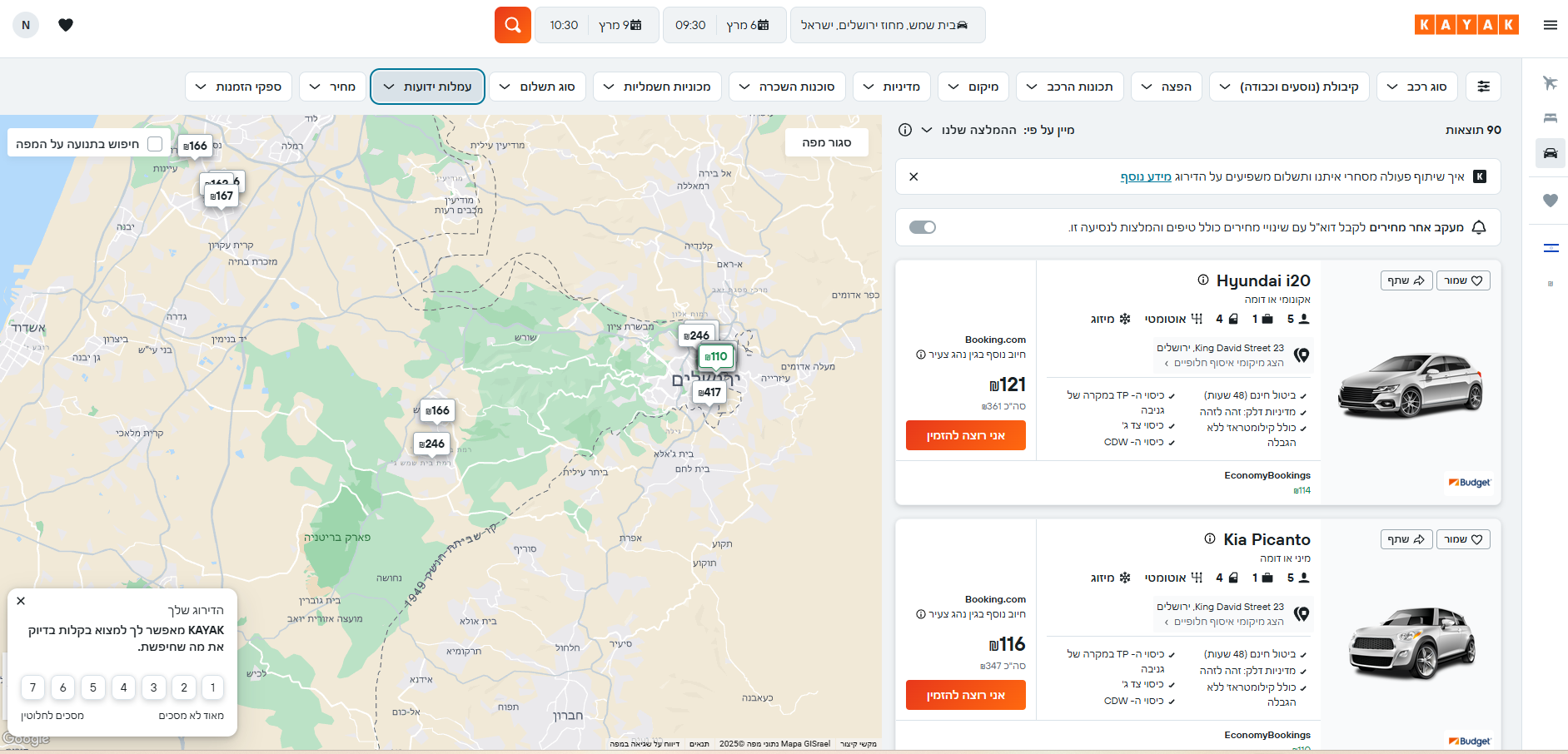Expand the מחיר filter dropdown
Screen dimensions: 1568x754
[x=333, y=87]
